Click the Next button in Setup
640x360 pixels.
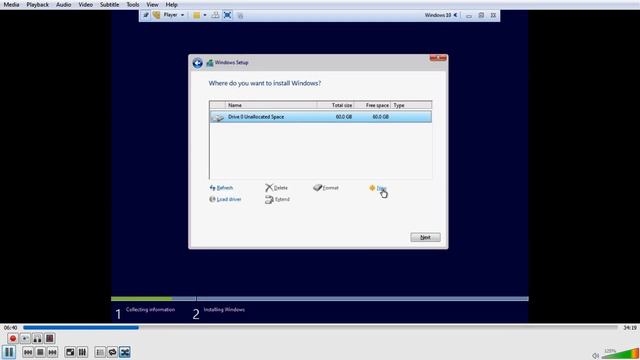tap(425, 237)
